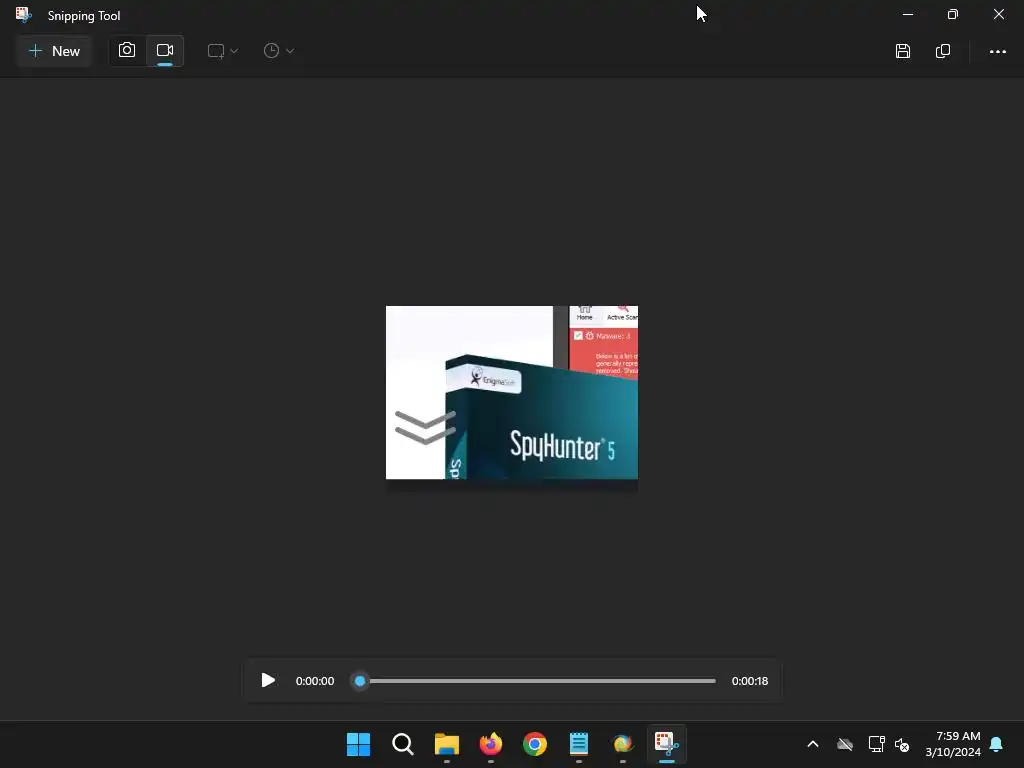Image resolution: width=1024 pixels, height=768 pixels.
Task: Click the 0:00:18 total duration label
Action: (x=750, y=681)
